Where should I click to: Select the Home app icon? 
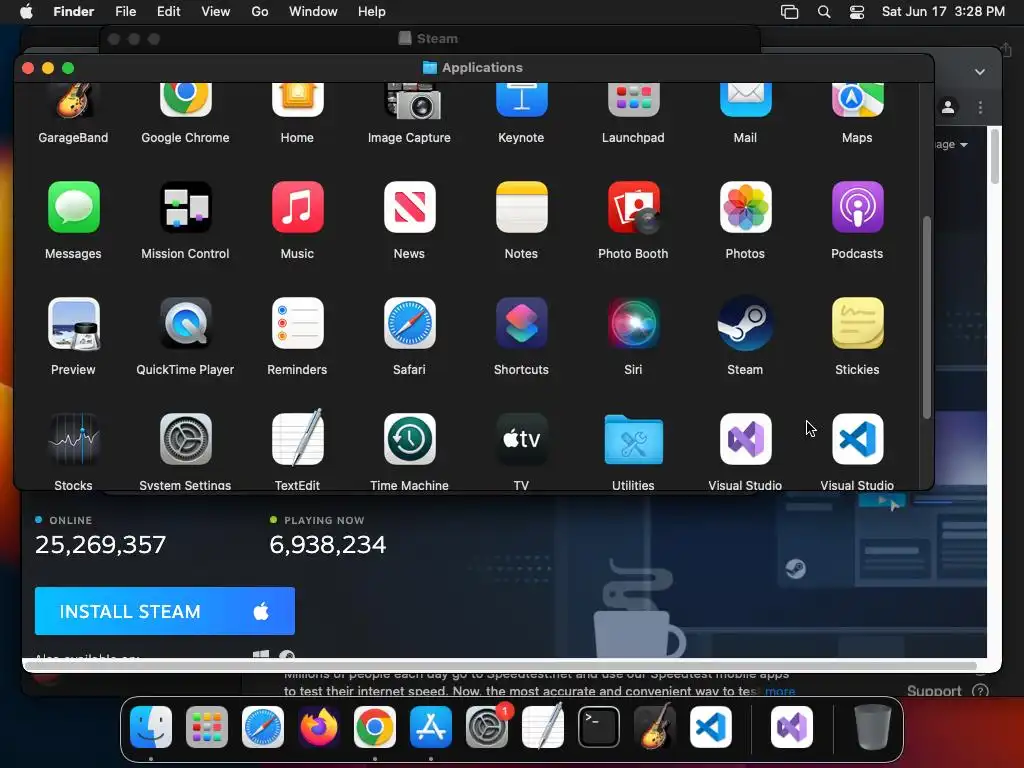tap(297, 101)
